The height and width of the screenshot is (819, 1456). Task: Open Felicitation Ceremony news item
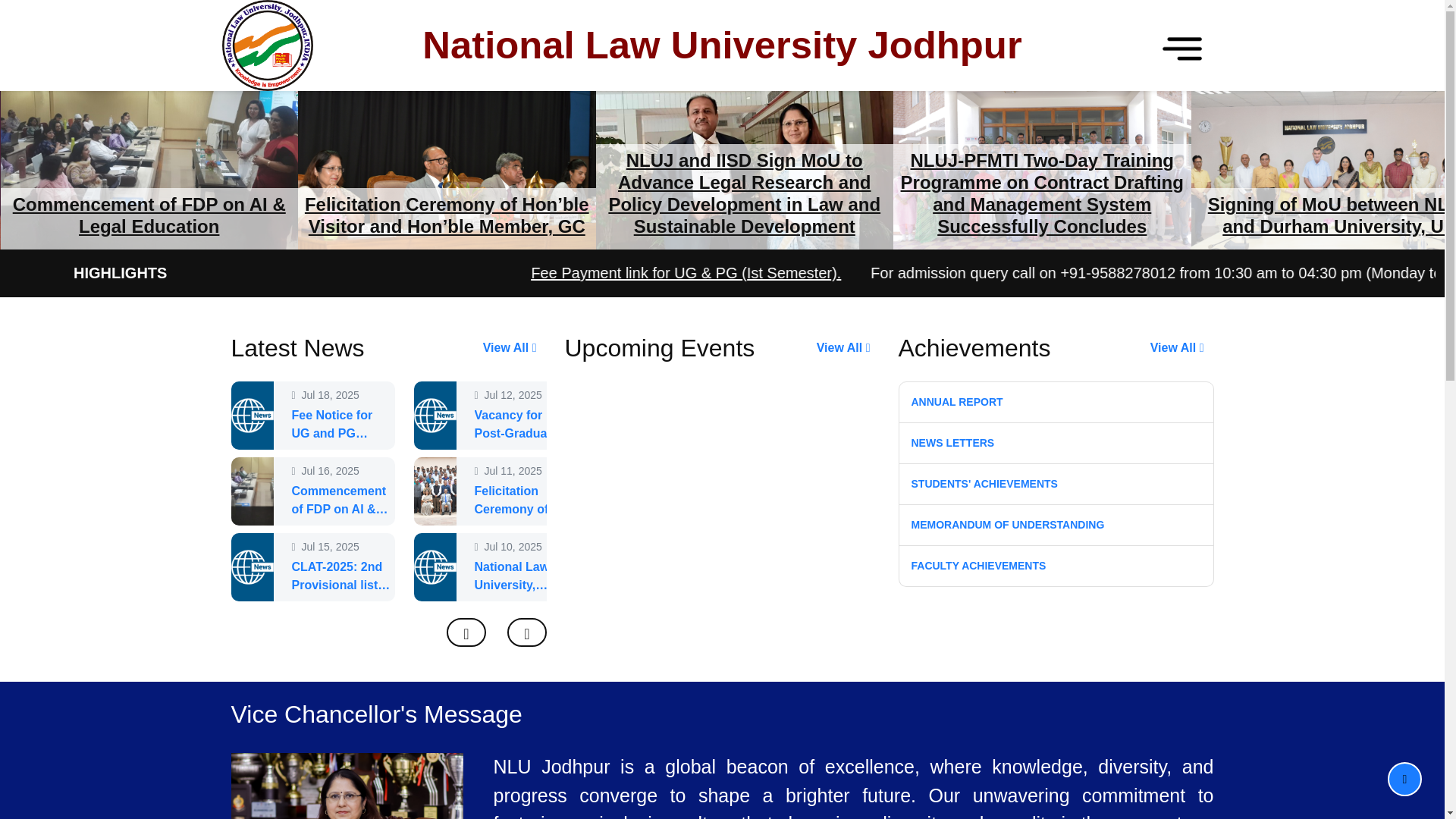point(510,500)
